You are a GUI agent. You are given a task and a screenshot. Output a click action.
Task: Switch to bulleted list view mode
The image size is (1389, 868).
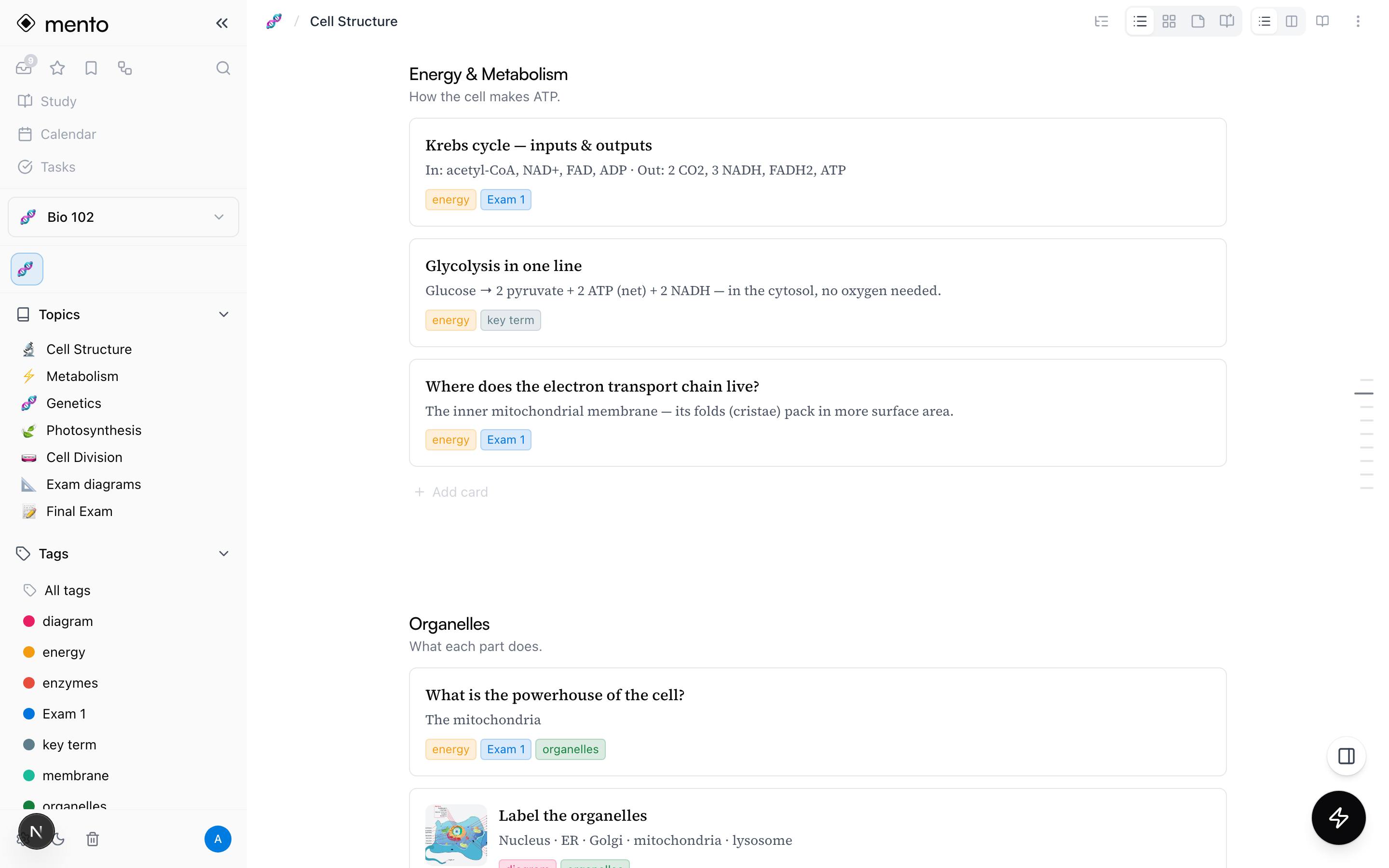1140,21
